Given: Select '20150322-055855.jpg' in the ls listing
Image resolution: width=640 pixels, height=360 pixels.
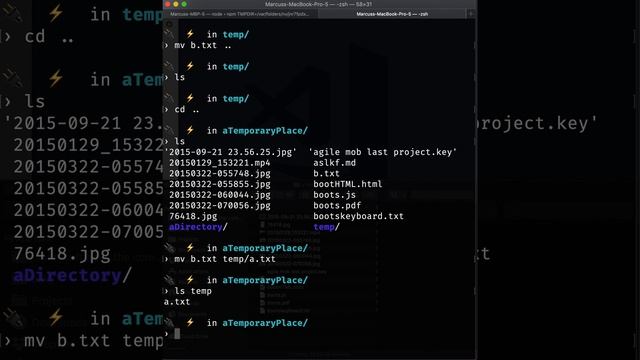Looking at the screenshot, I should pos(220,184).
